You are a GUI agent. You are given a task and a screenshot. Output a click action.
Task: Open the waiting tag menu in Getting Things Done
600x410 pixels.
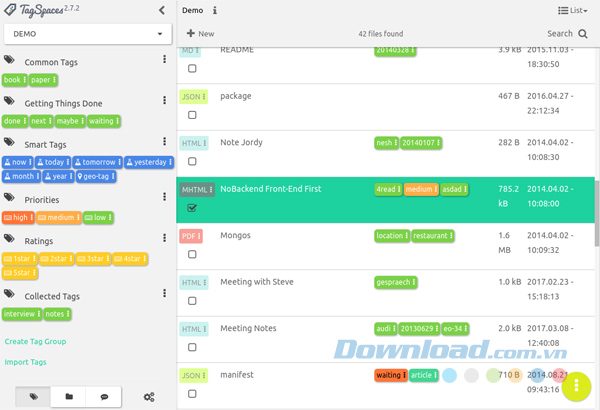click(117, 121)
